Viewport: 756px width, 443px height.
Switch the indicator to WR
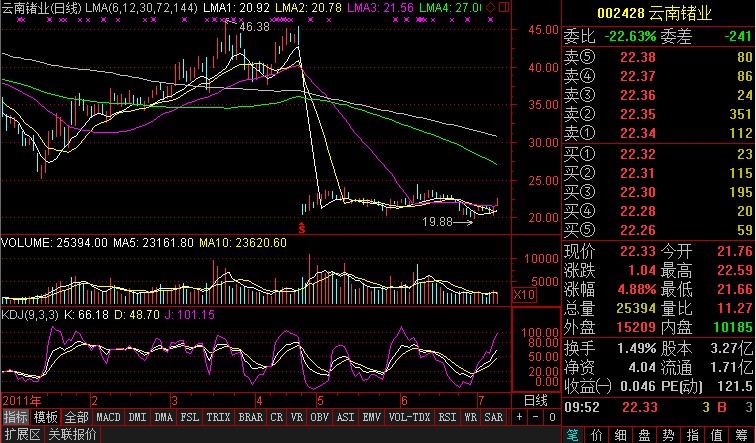click(471, 417)
